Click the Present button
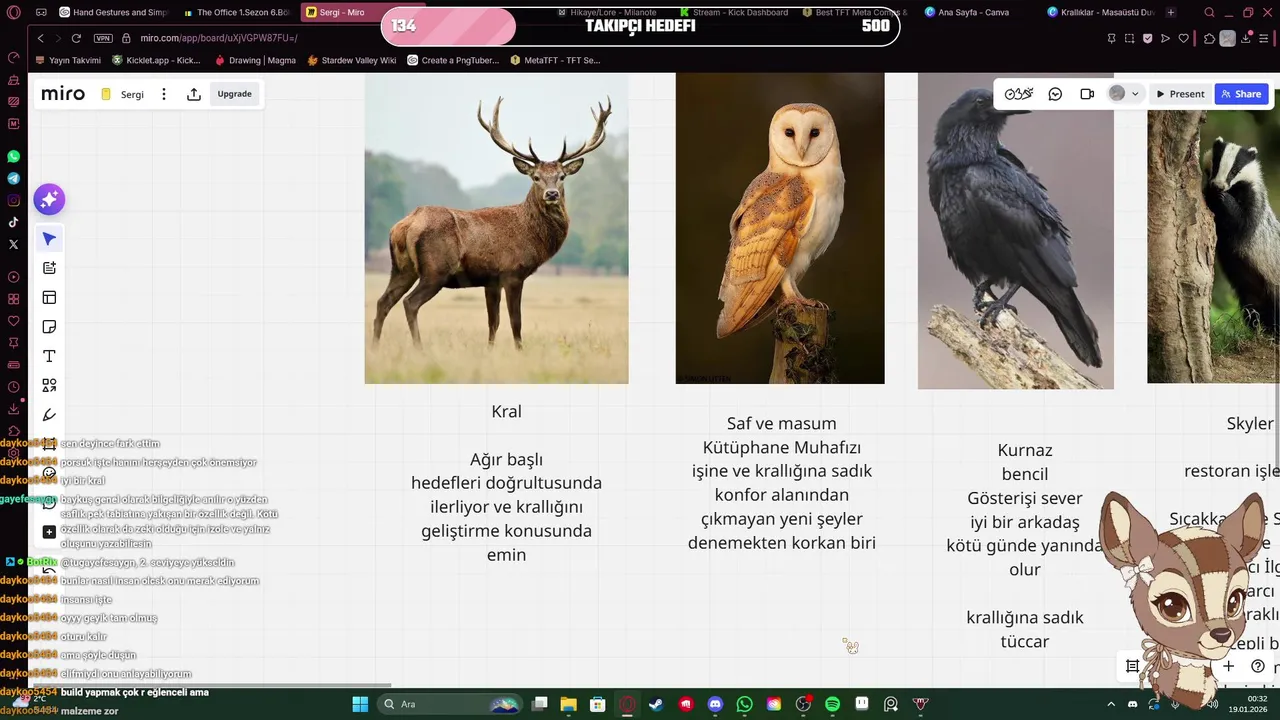This screenshot has height=720, width=1280. tap(1180, 94)
